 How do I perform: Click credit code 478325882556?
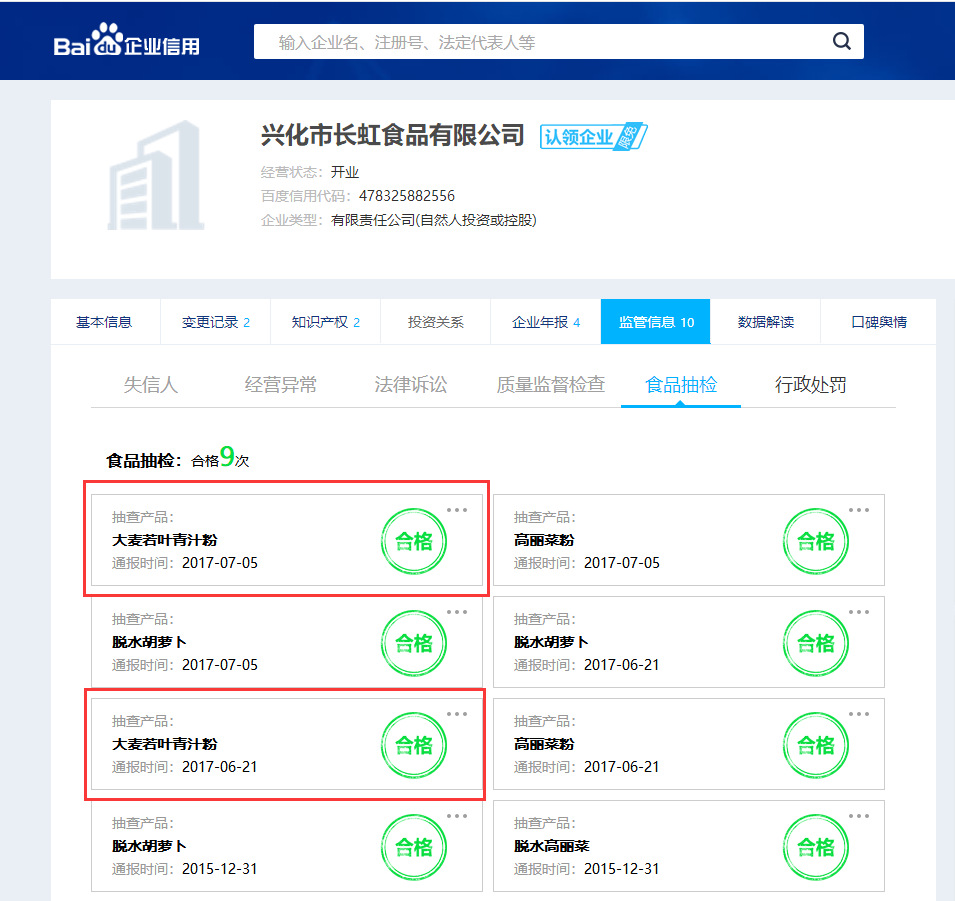coord(407,196)
